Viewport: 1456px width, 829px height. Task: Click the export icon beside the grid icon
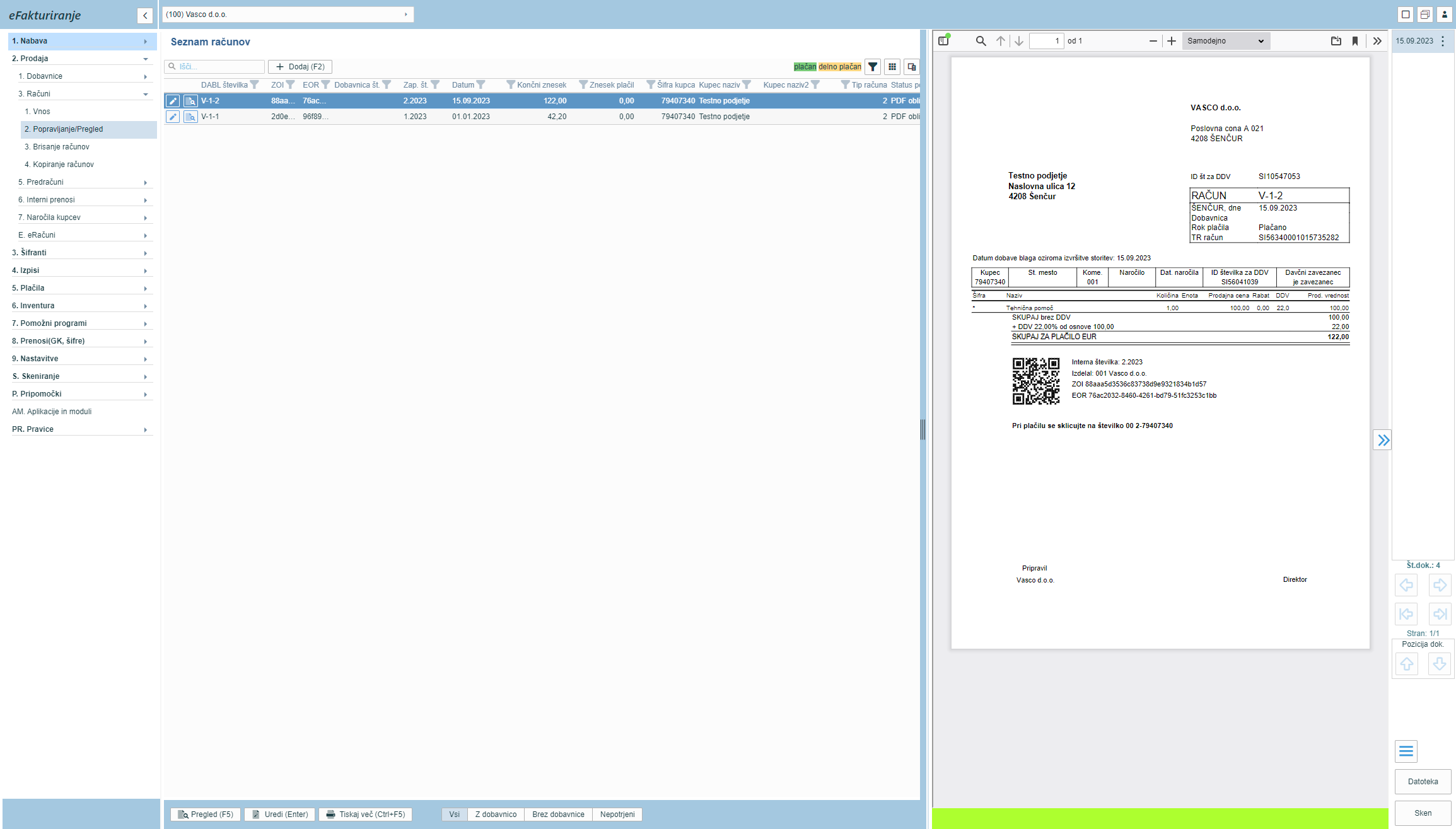pyautogui.click(x=912, y=67)
